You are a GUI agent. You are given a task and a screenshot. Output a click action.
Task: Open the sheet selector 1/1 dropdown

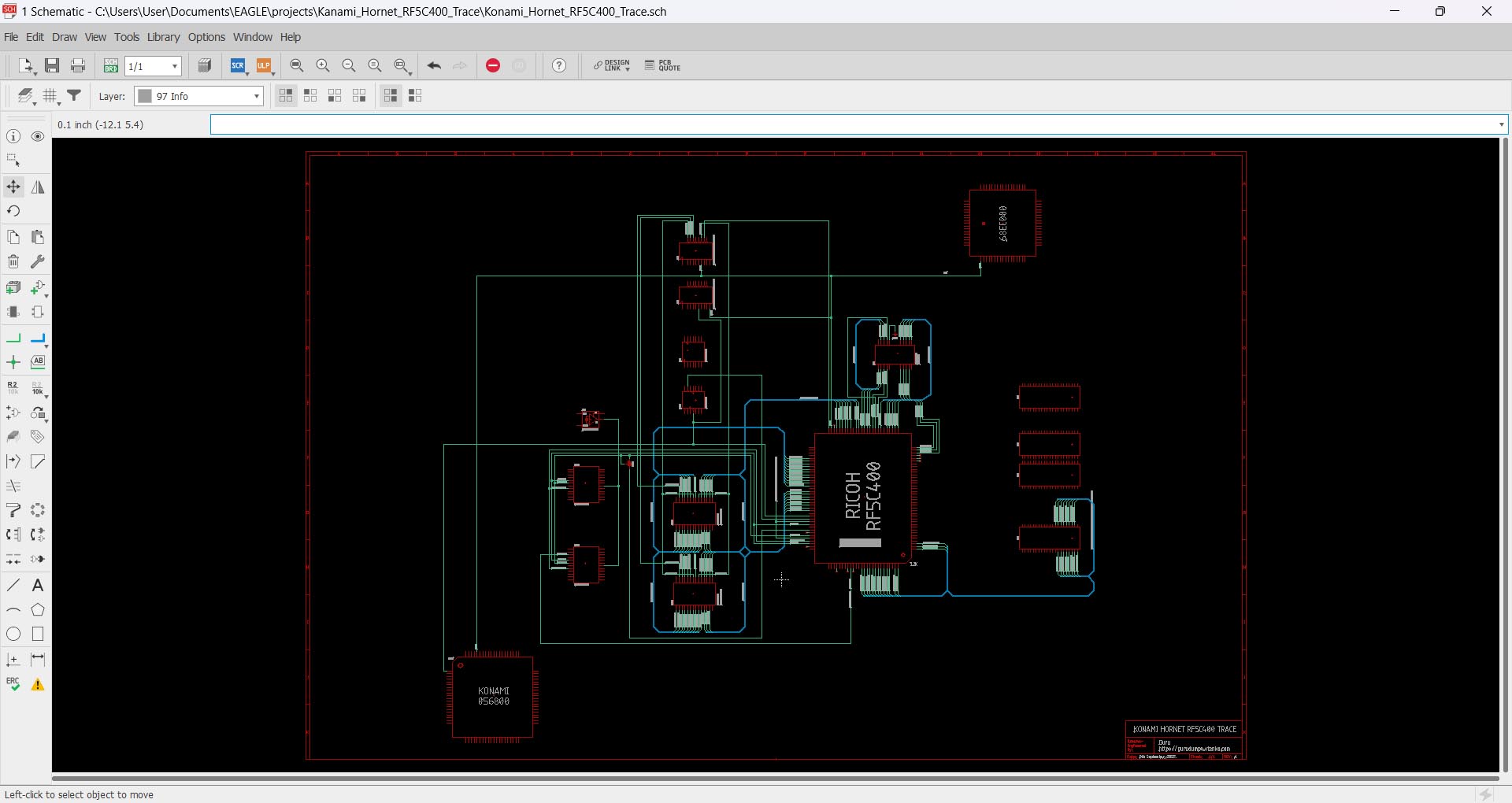pos(153,66)
